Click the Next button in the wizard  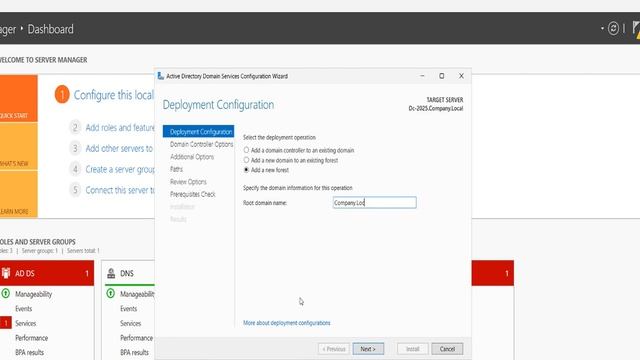[x=368, y=349]
